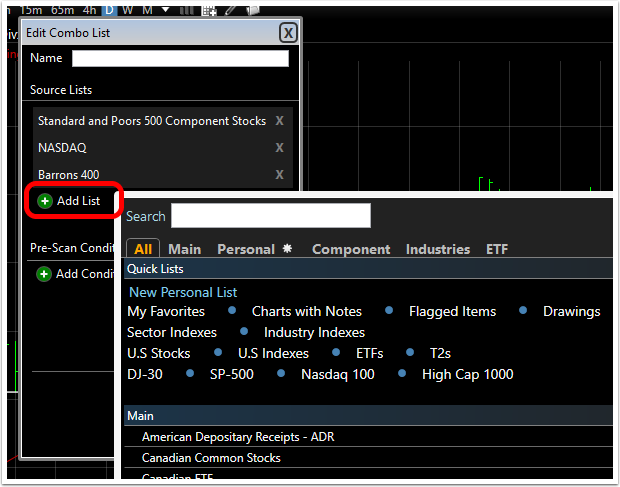The height and width of the screenshot is (487, 620).
Task: Open the time frame dropdown arrow
Action: click(x=165, y=10)
